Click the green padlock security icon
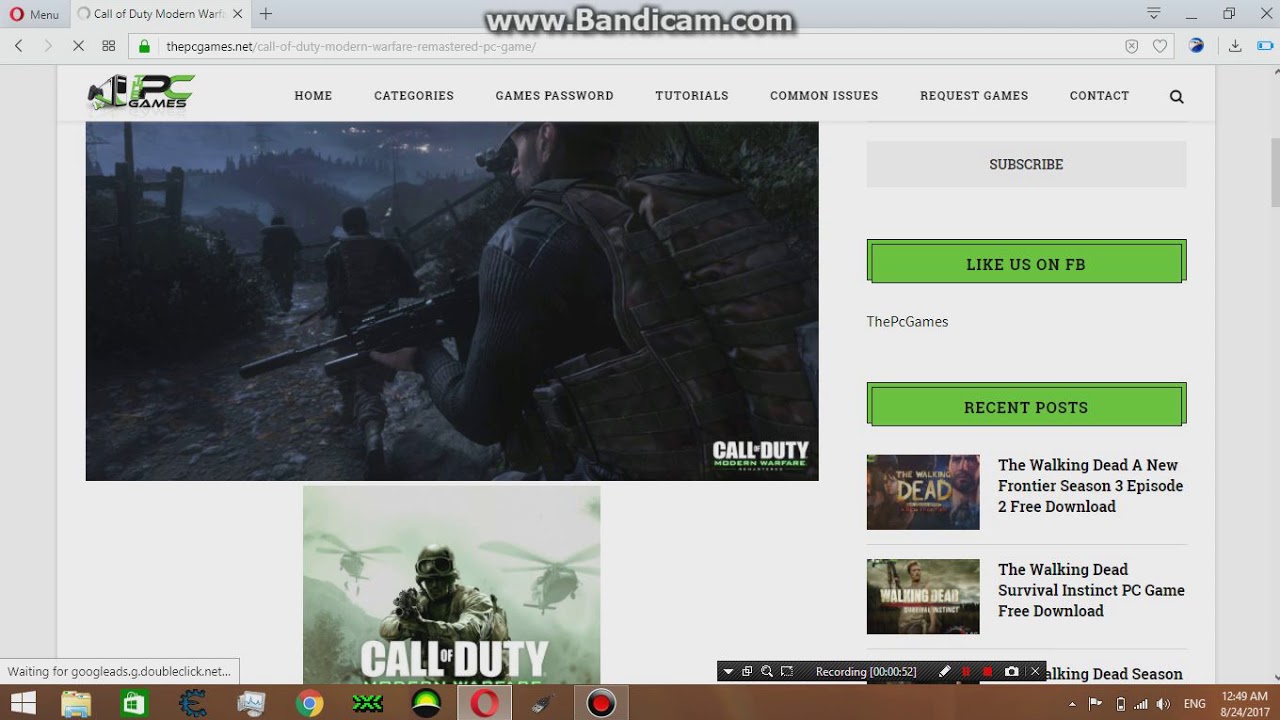This screenshot has height=720, width=1280. click(145, 46)
